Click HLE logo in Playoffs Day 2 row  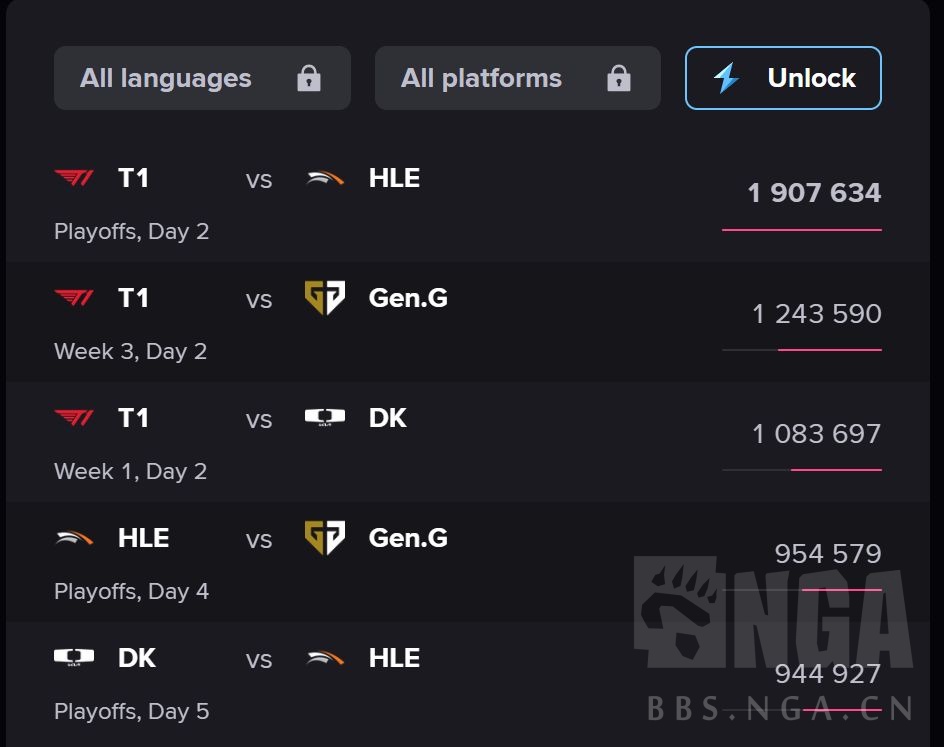[x=325, y=178]
